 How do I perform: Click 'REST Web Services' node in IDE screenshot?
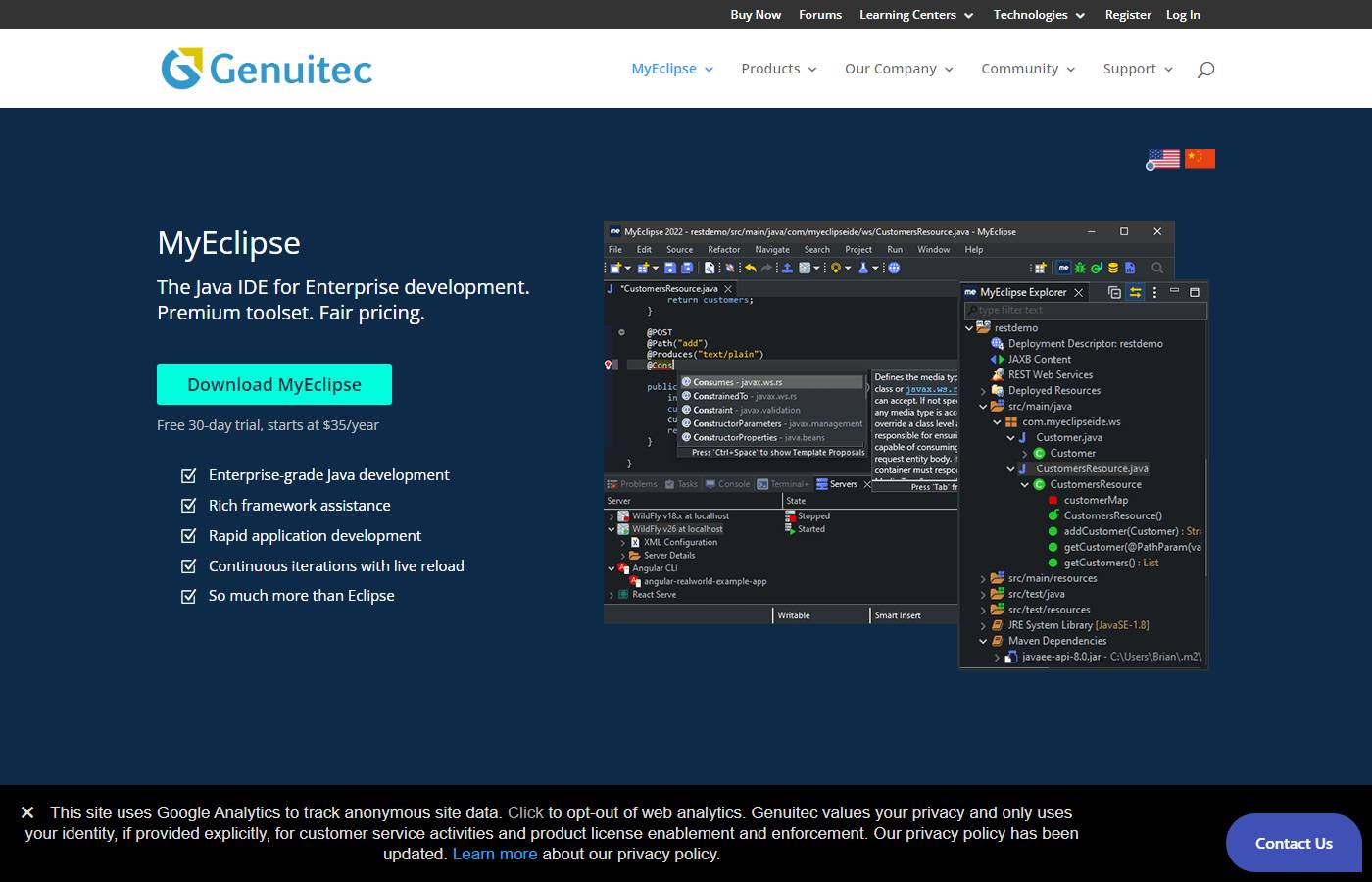tap(1051, 374)
